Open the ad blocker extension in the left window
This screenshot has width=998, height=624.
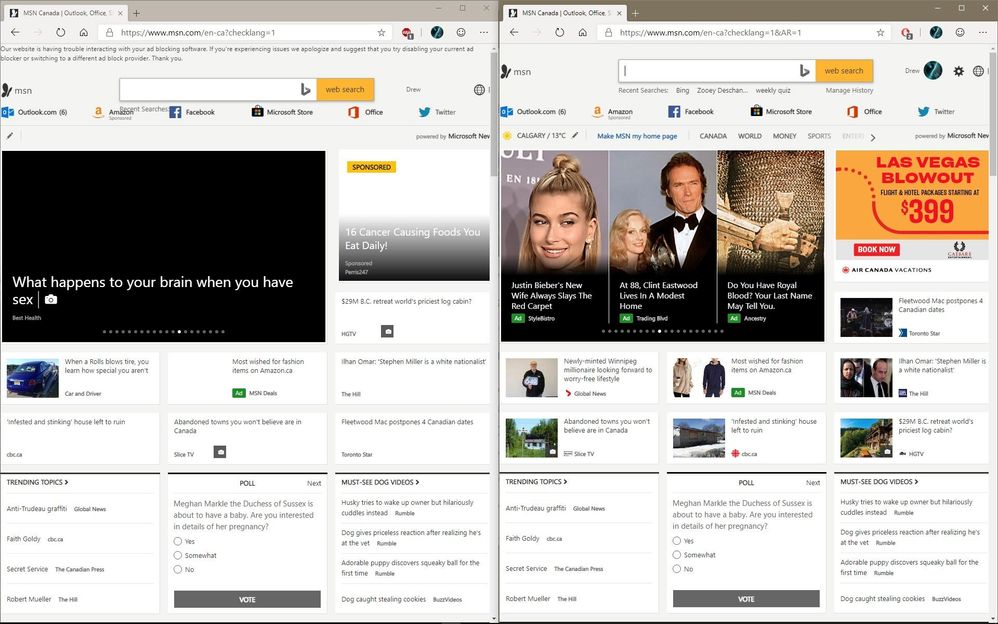(x=408, y=33)
